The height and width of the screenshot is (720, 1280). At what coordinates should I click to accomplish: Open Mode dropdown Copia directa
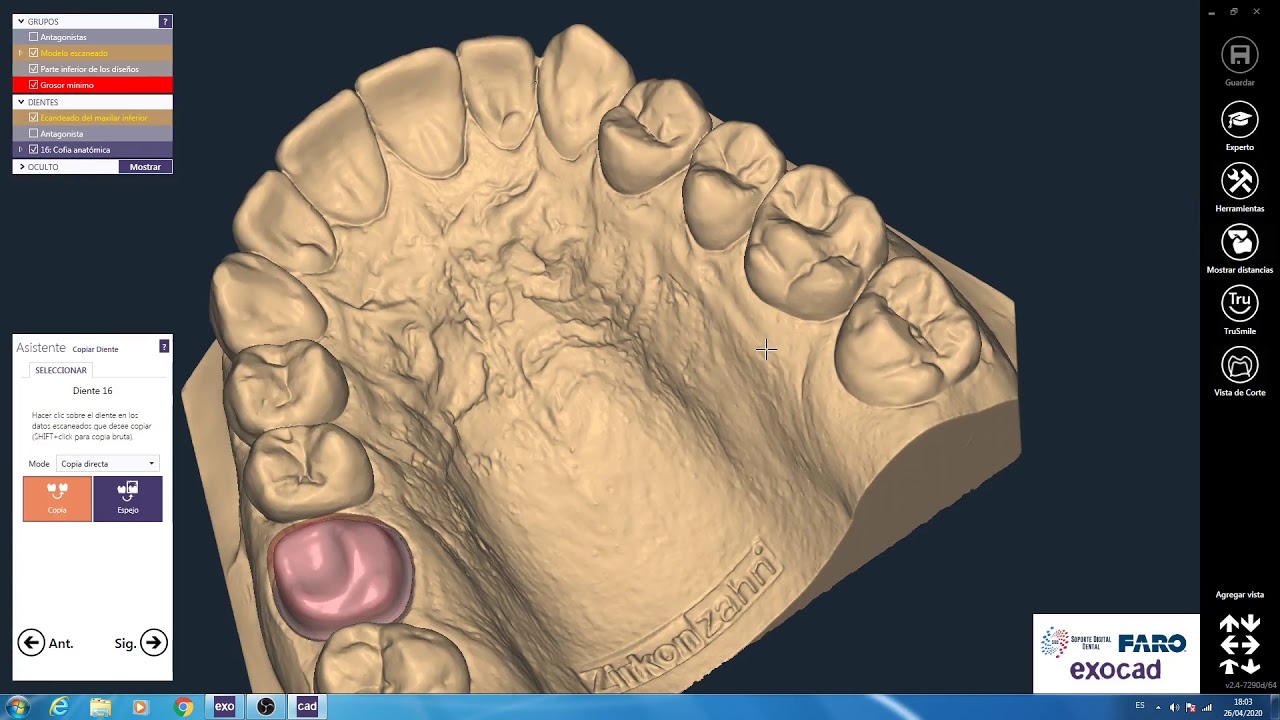pos(107,464)
